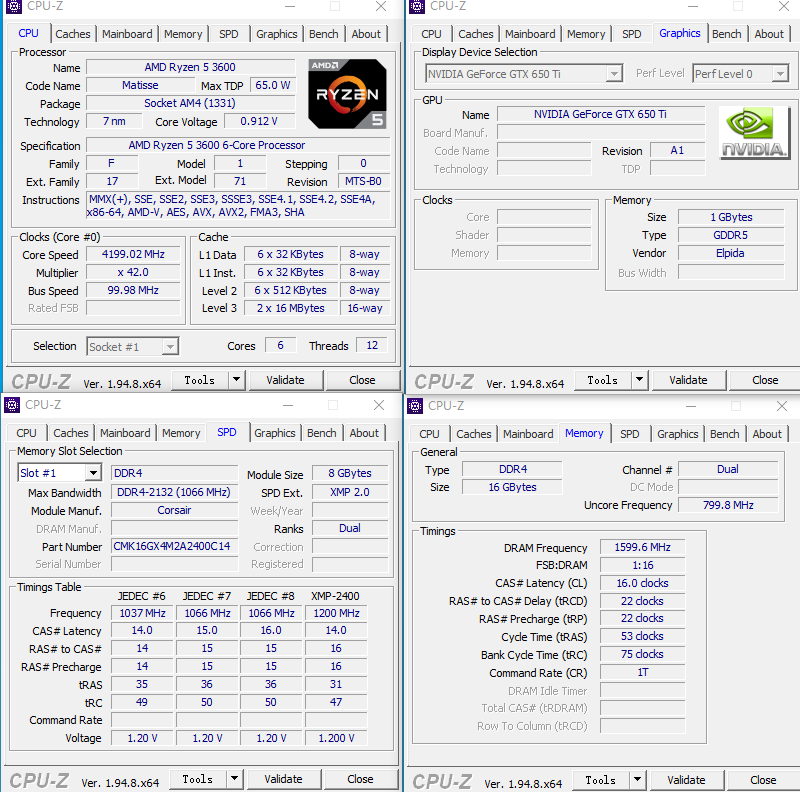
Task: Click the Channel # value Dual
Action: click(728, 469)
